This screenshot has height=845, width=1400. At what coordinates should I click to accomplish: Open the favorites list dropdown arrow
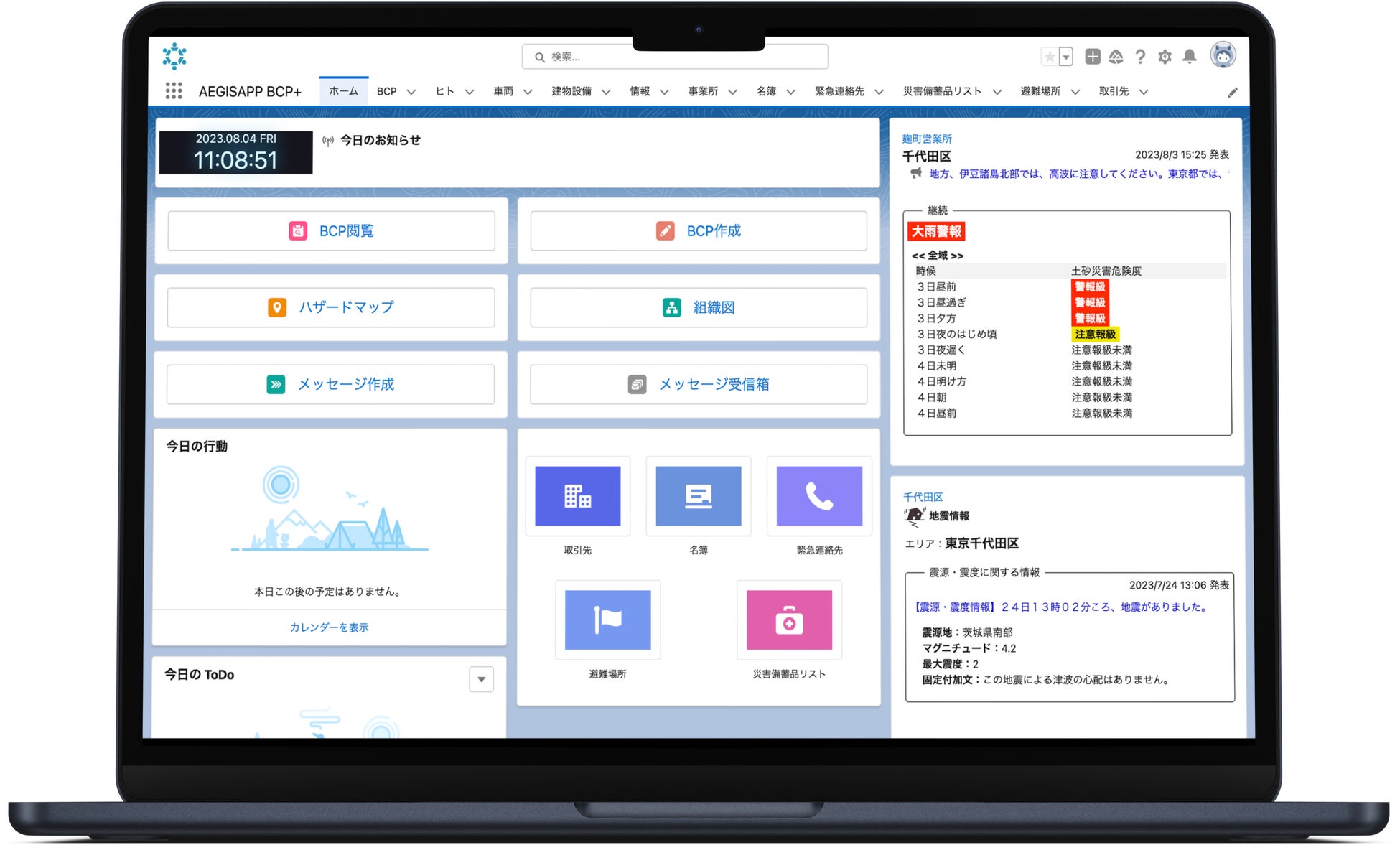point(1066,57)
